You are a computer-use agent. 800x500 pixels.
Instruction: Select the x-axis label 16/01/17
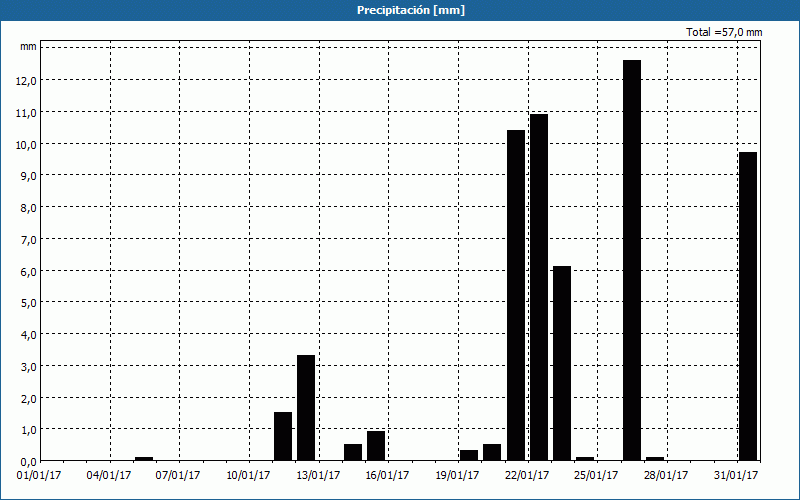tap(387, 475)
